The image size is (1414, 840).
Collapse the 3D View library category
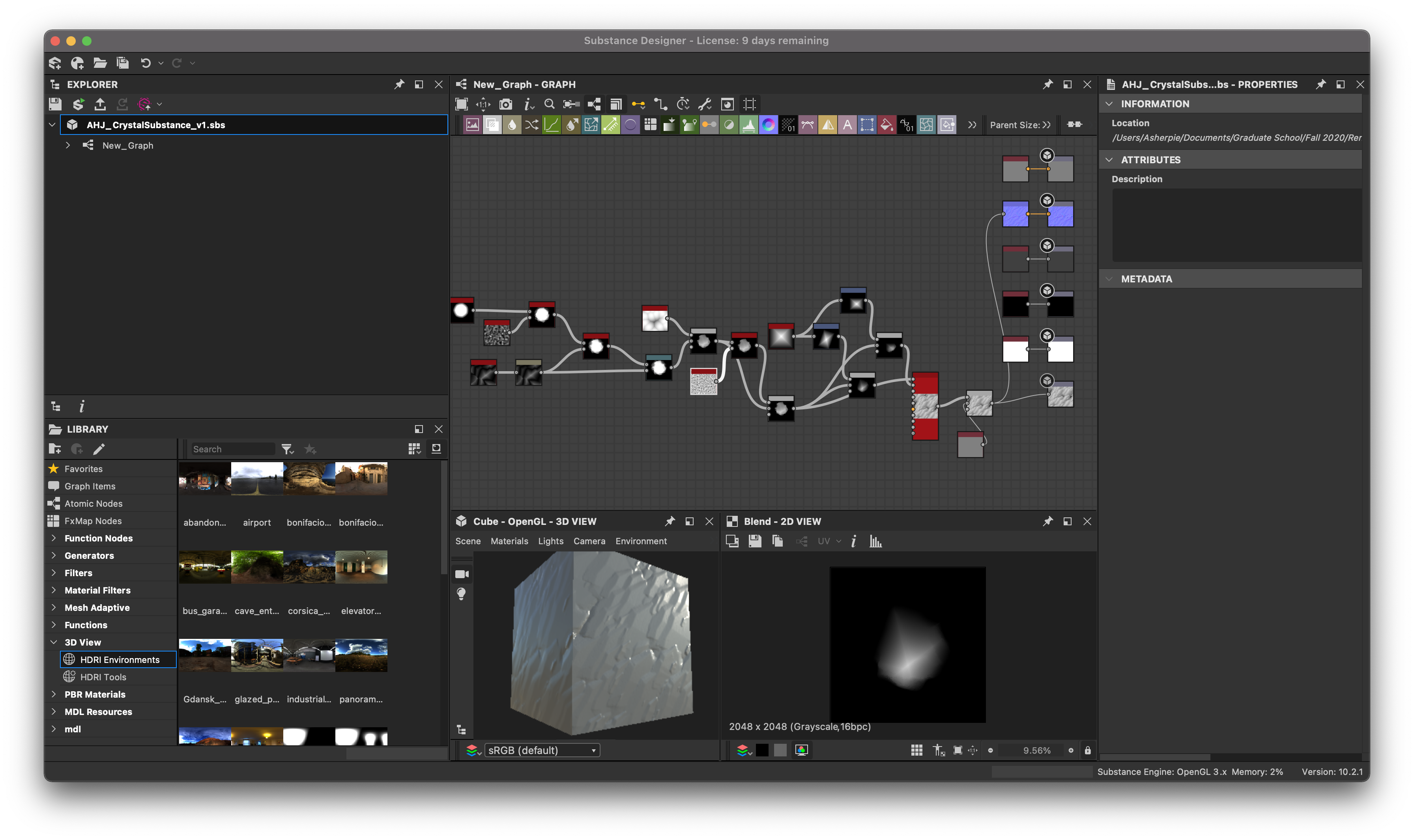click(54, 642)
